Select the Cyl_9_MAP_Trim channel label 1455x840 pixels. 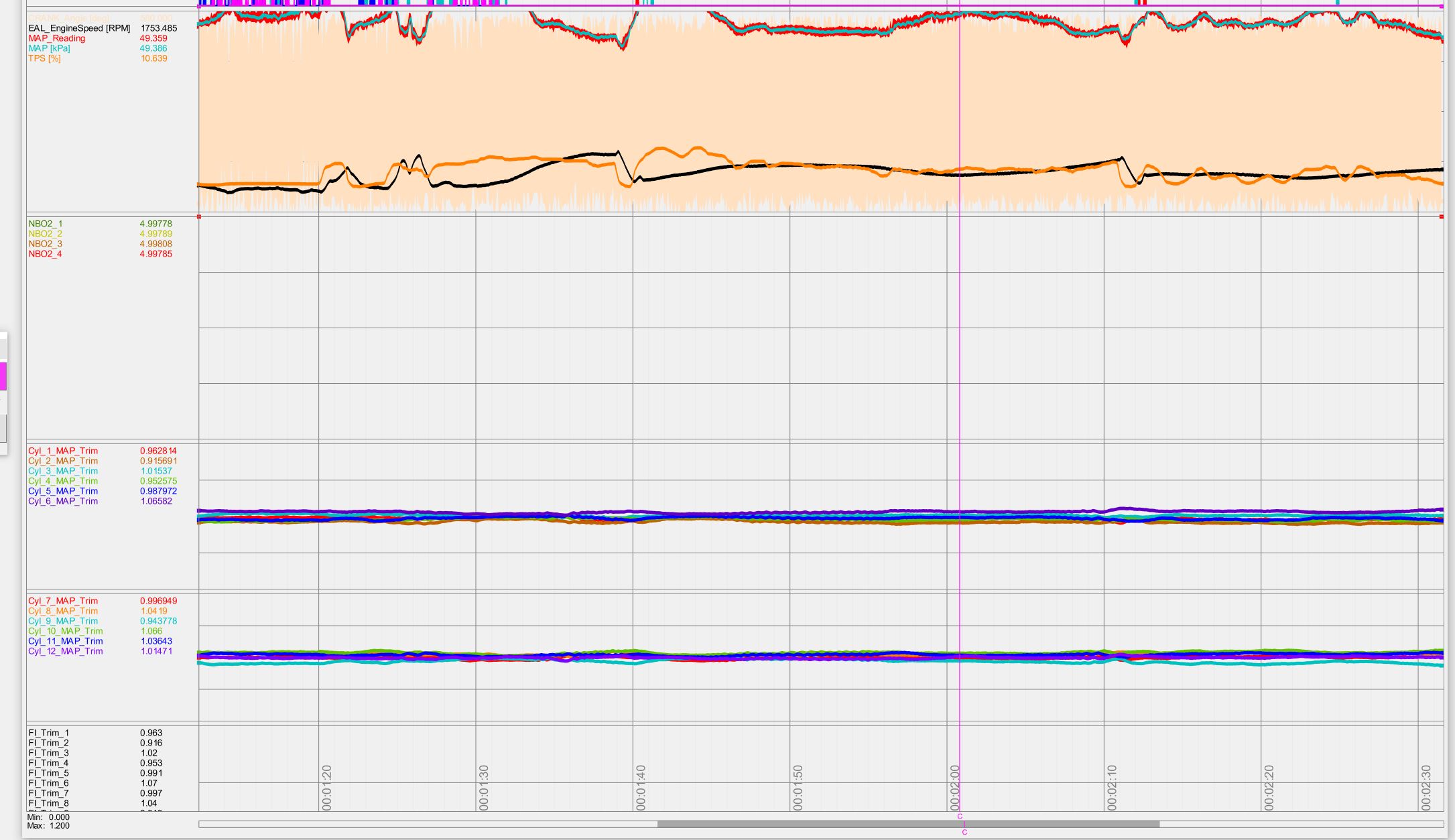pos(62,621)
